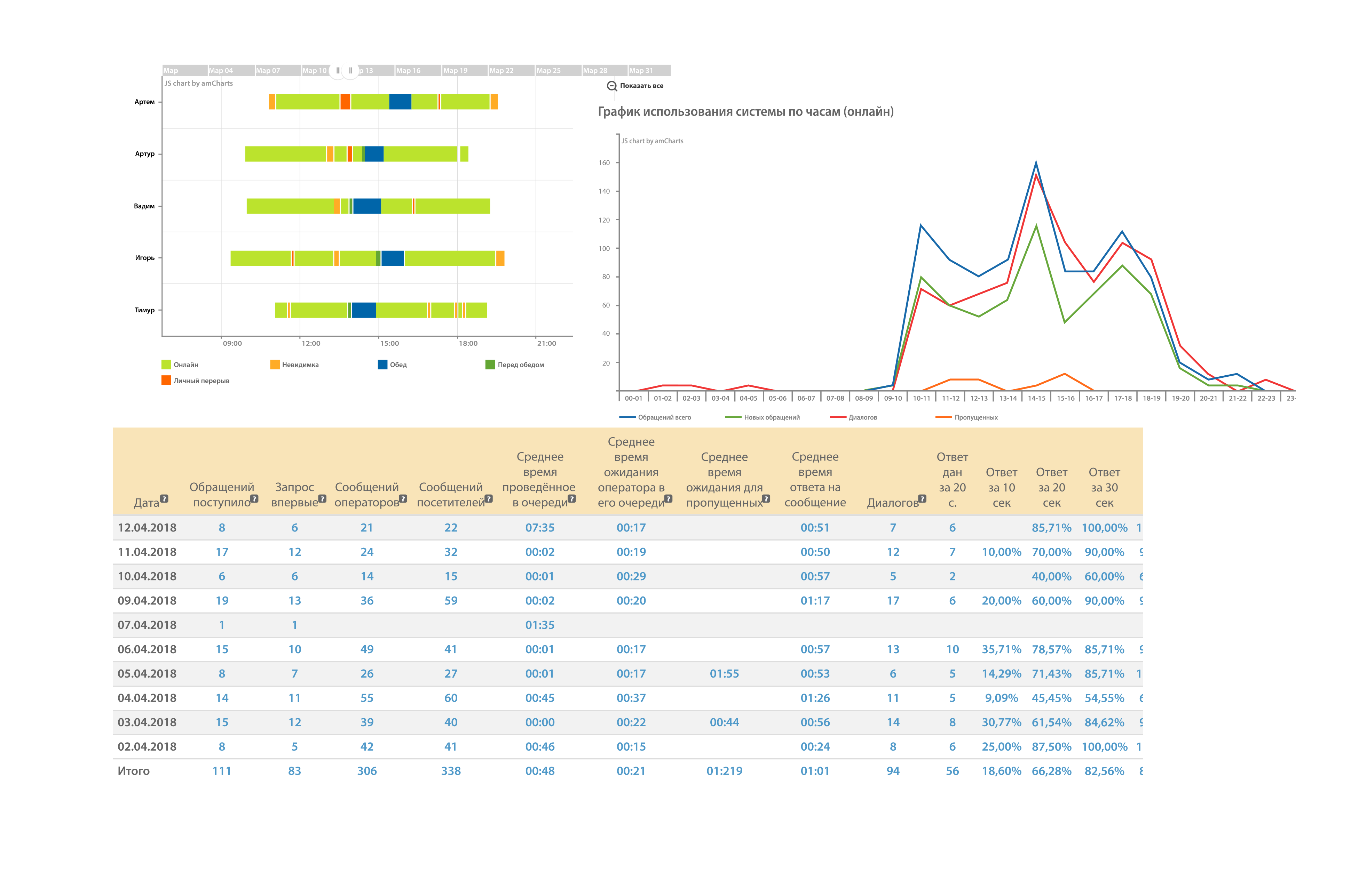Click help icon beside Обращений поступило header
This screenshot has height=896, width=1351.
pyautogui.click(x=254, y=498)
